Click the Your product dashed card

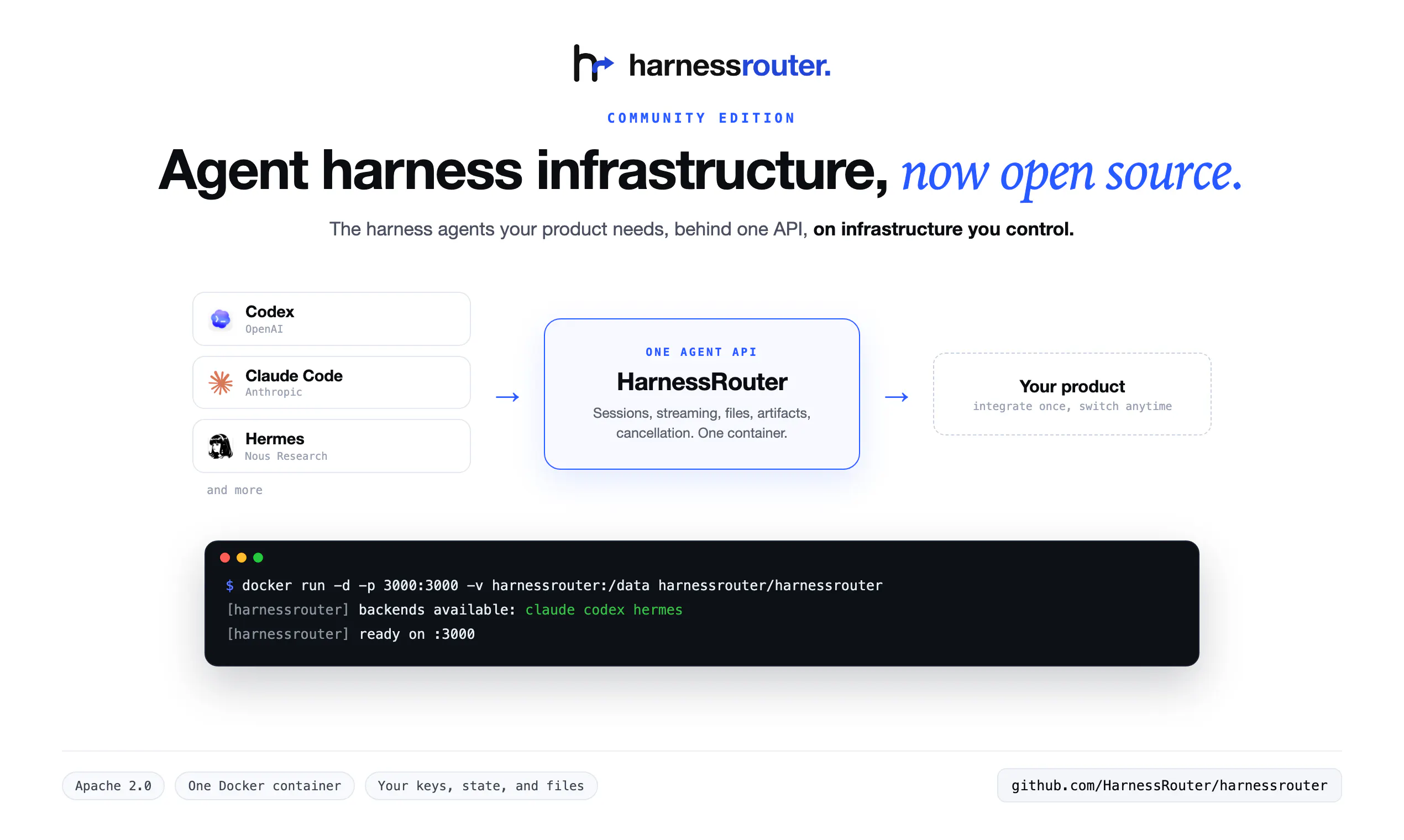(1072, 395)
